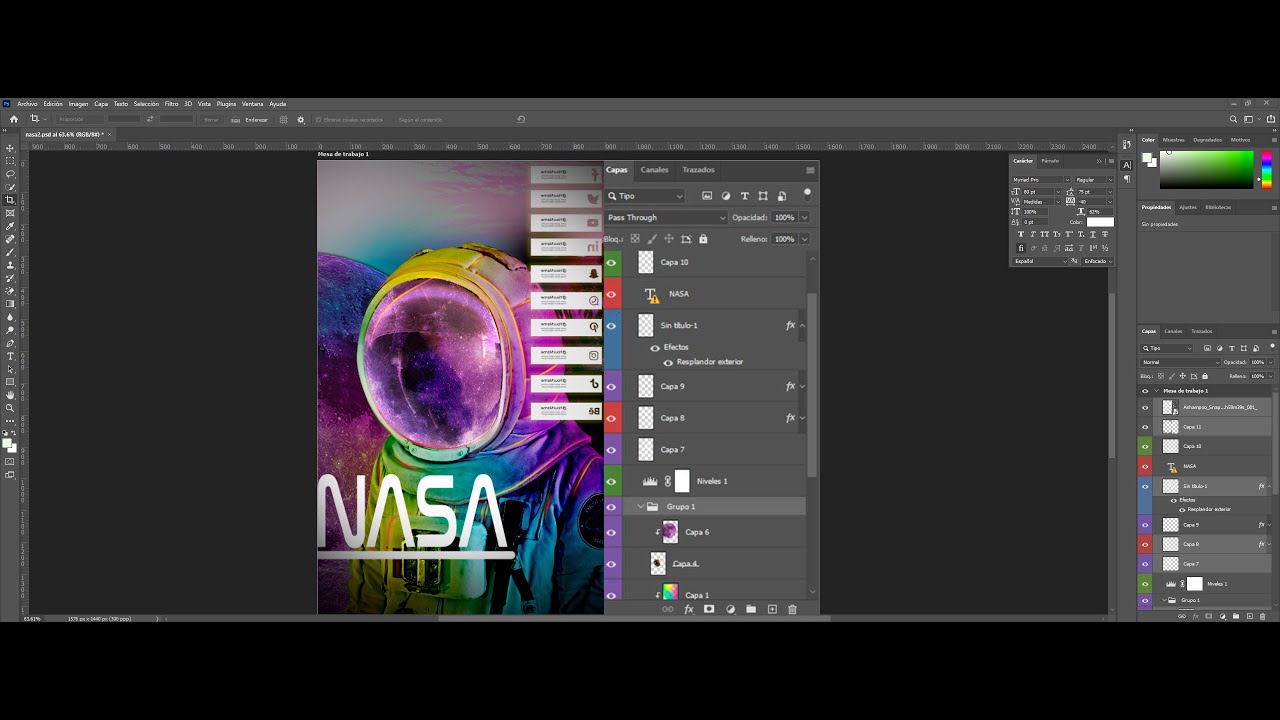Screen dimensions: 1280x720
Task: Click the Enderezar button in options bar
Action: click(x=256, y=119)
